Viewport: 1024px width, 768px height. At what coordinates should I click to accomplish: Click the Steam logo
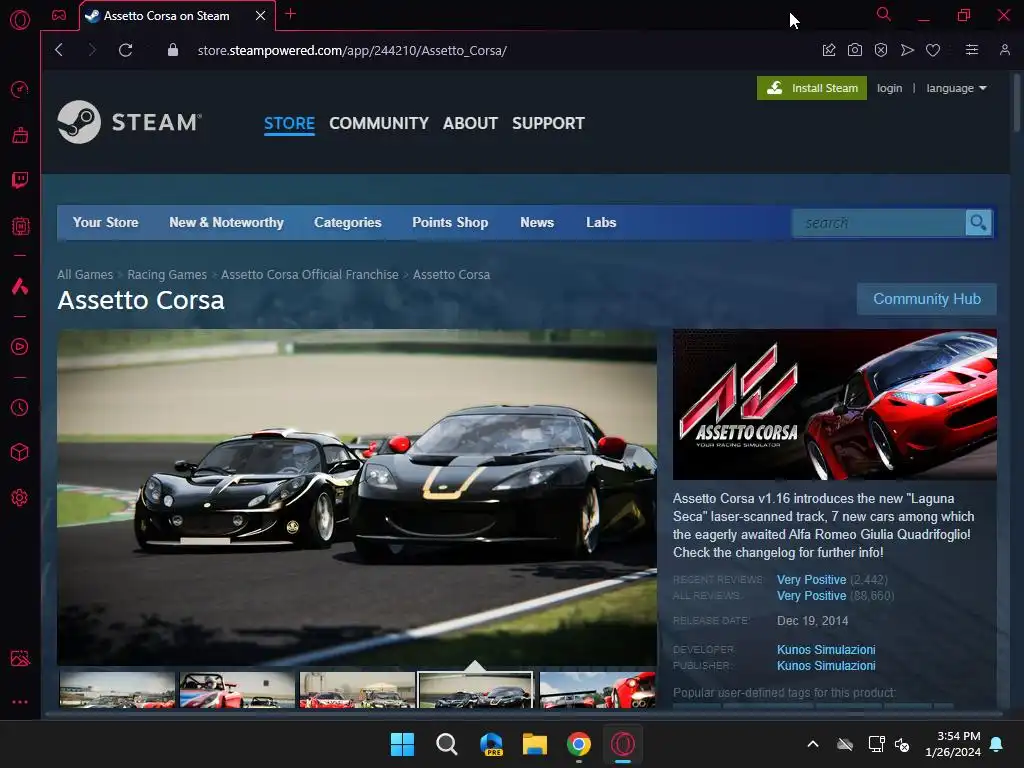pos(129,122)
